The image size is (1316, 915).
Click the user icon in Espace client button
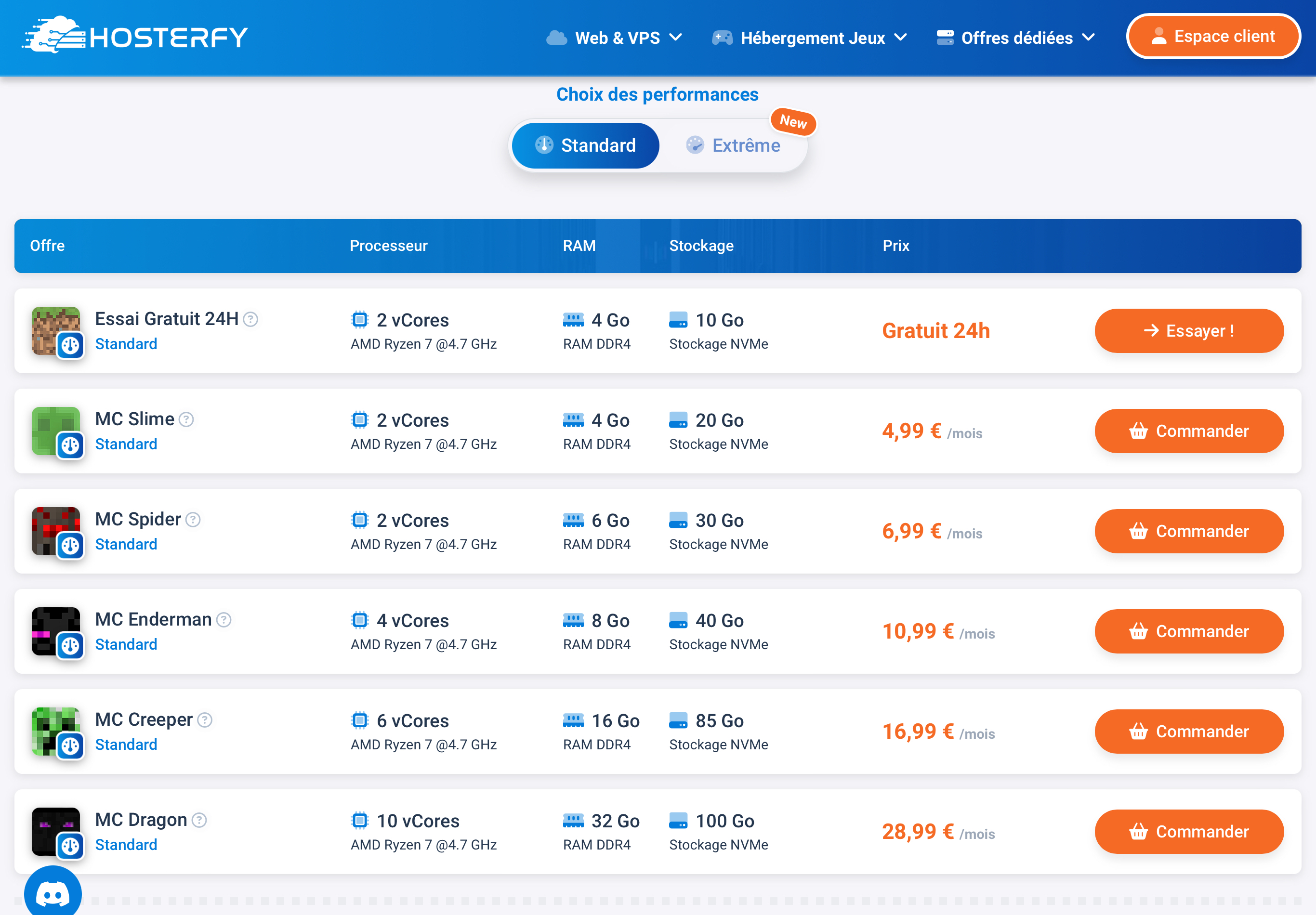1159,36
